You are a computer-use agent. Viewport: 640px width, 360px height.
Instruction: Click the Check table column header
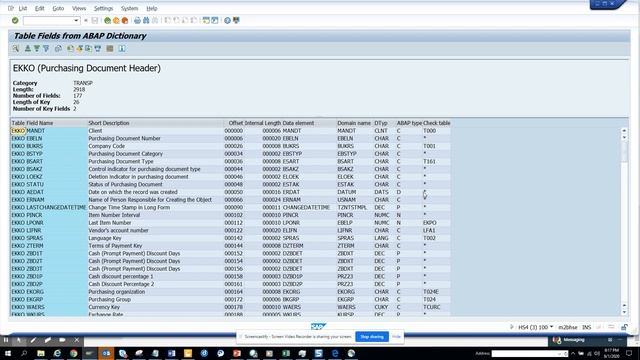click(437, 123)
